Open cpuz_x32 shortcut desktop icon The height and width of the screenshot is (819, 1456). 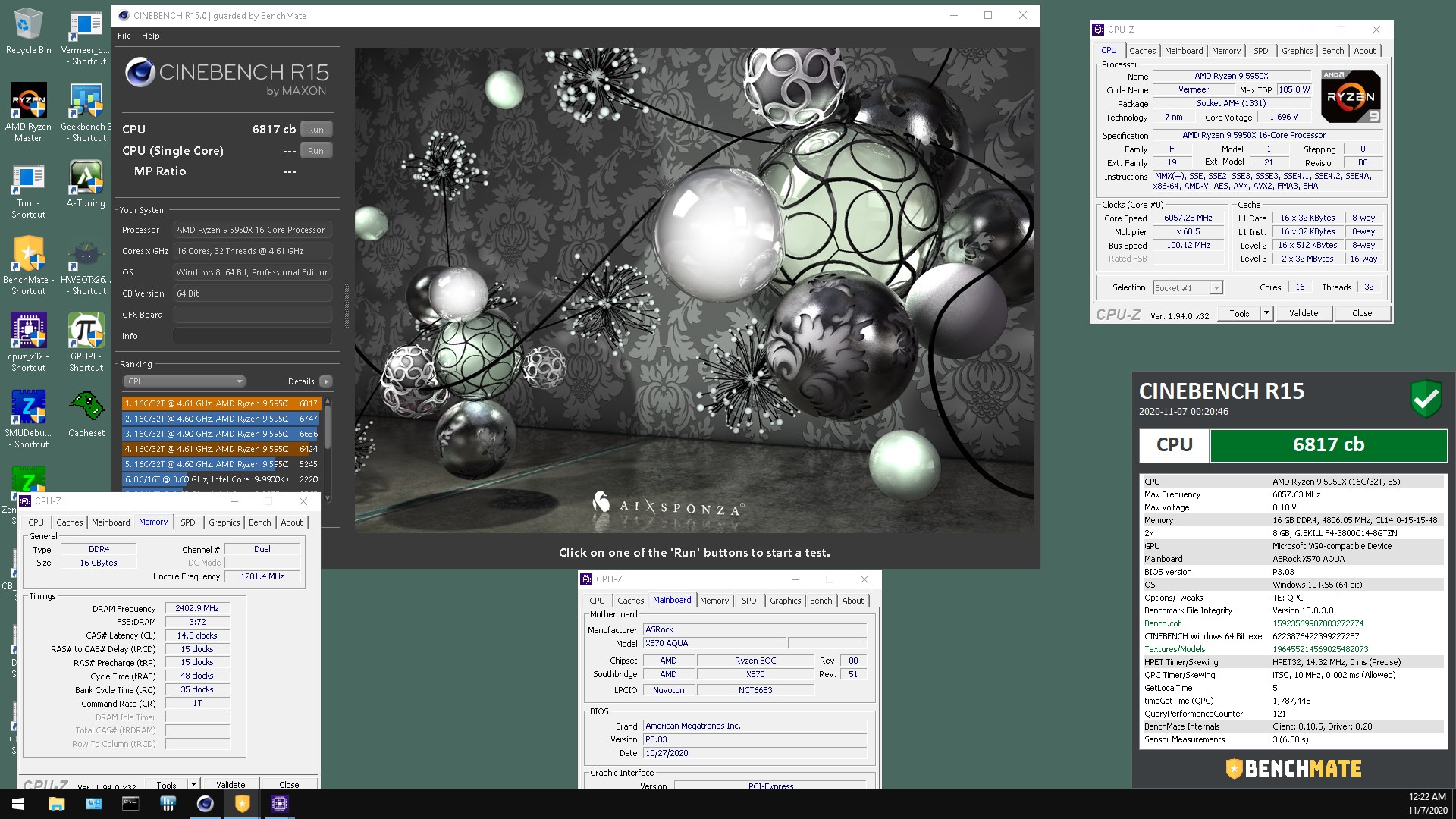pos(28,342)
